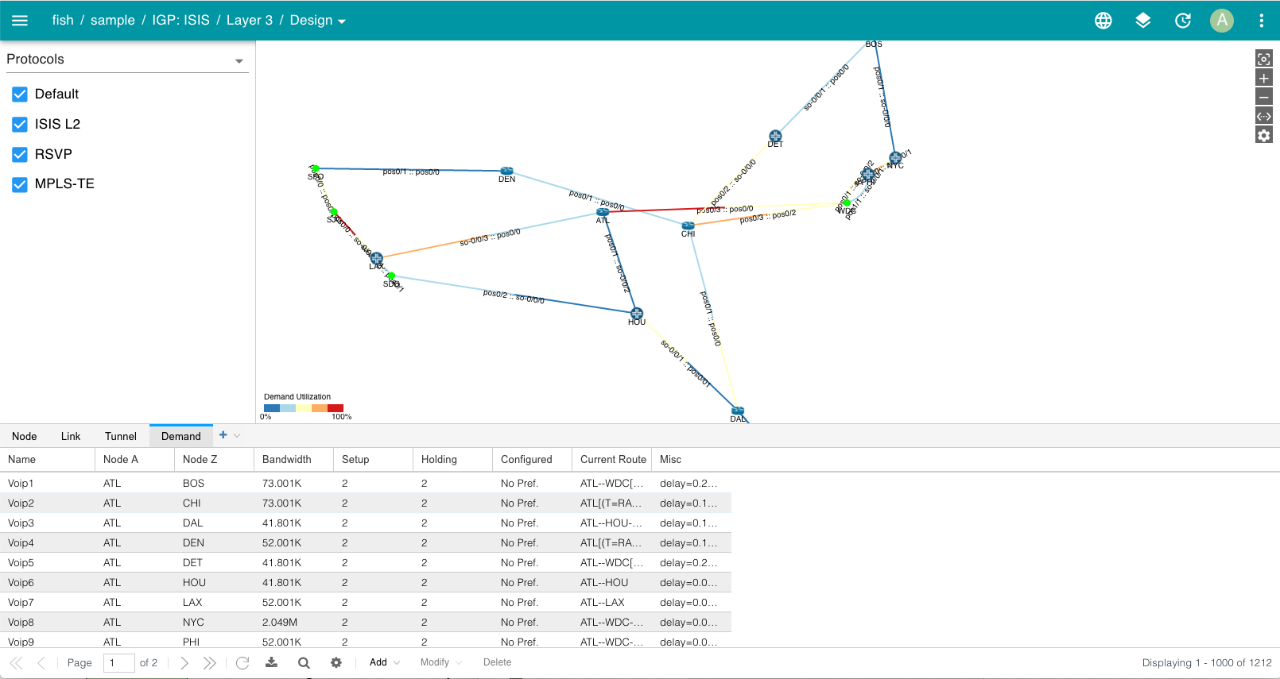This screenshot has width=1280, height=679.
Task: Click the Current Route column header
Action: 612,459
